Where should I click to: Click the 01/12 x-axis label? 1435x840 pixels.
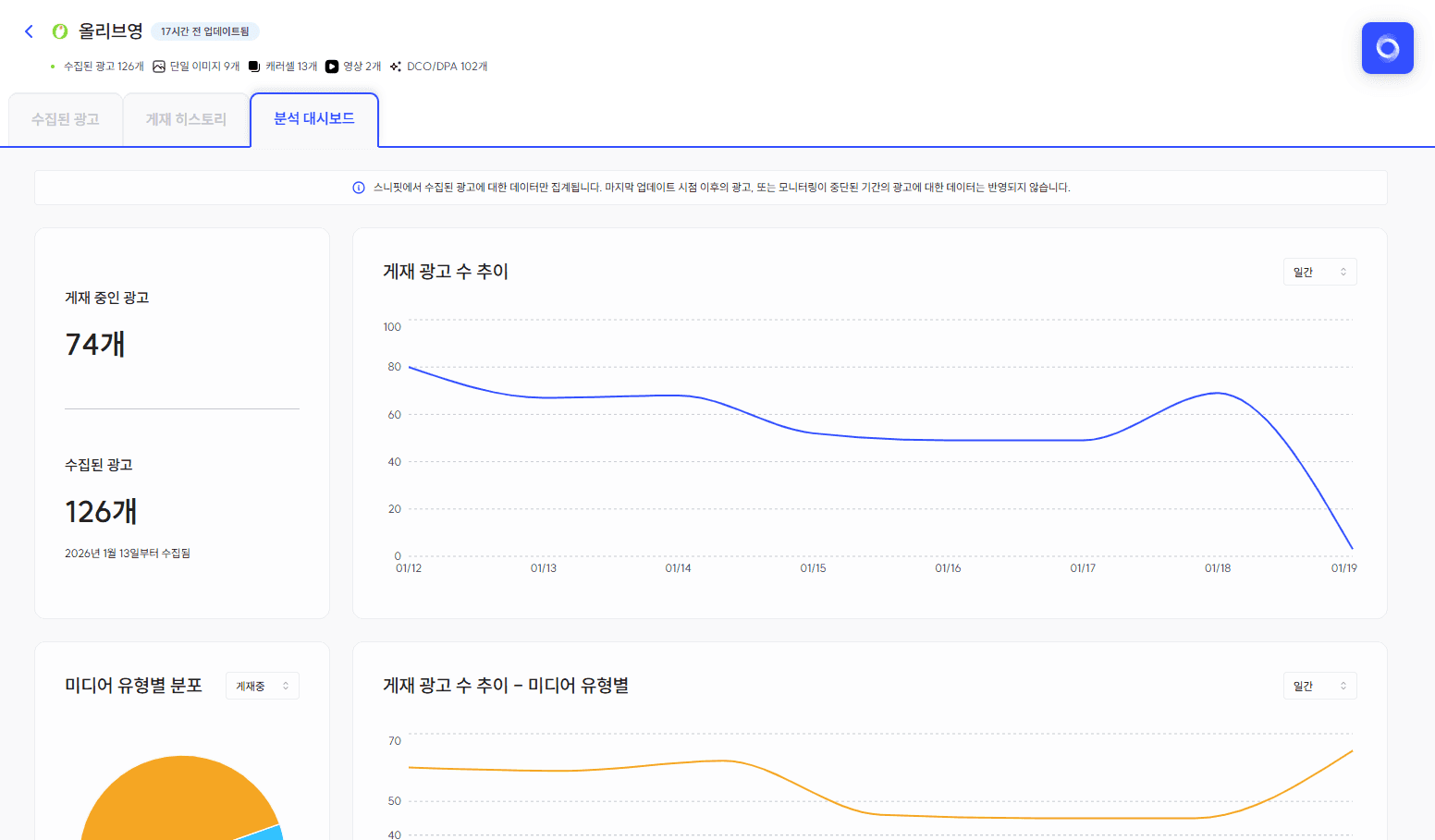tap(409, 568)
